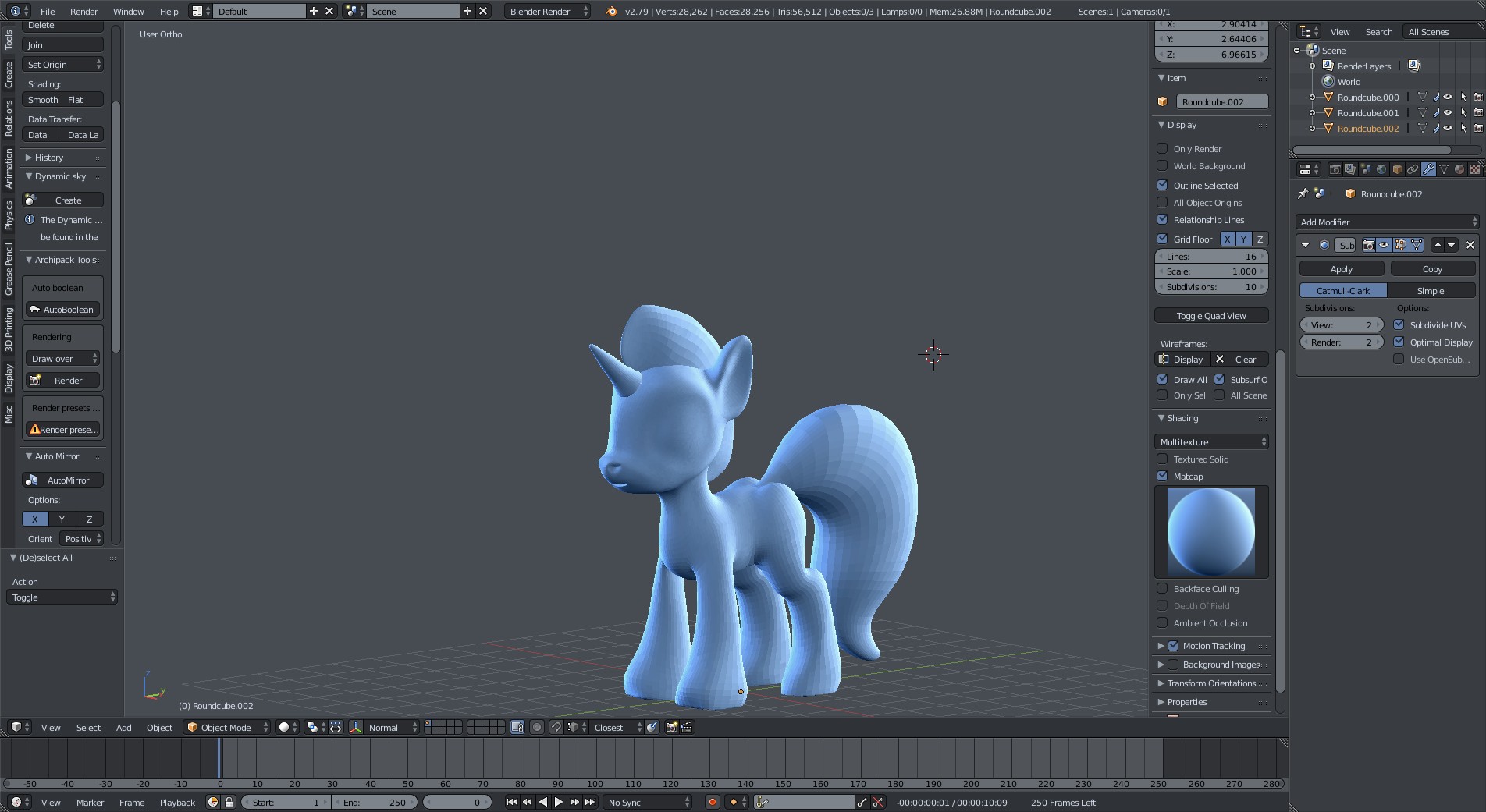The height and width of the screenshot is (812, 1486).
Task: Click Toggle Quad View button
Action: point(1211,316)
